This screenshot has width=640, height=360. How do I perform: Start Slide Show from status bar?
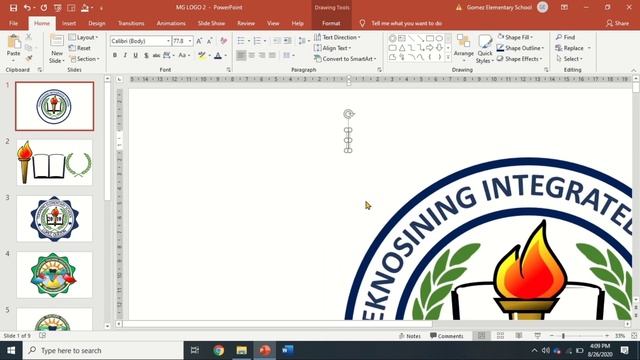click(x=537, y=336)
